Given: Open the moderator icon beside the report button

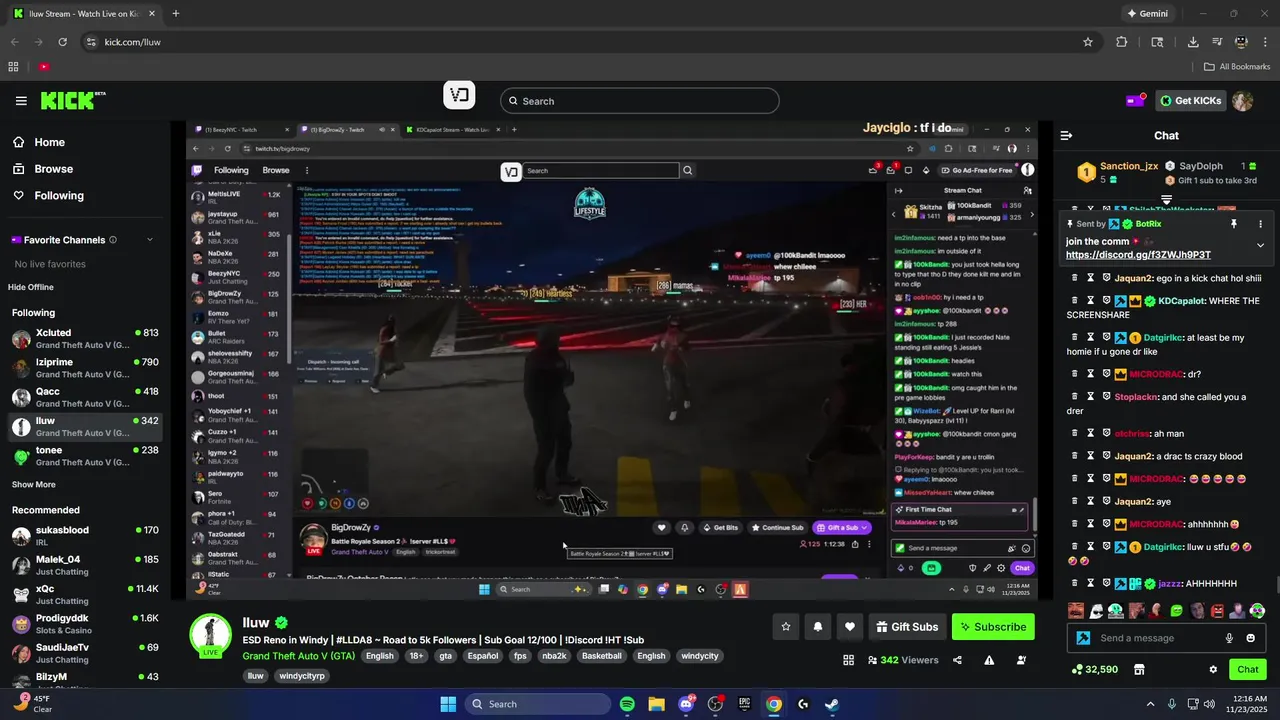Looking at the screenshot, I should (x=1021, y=660).
